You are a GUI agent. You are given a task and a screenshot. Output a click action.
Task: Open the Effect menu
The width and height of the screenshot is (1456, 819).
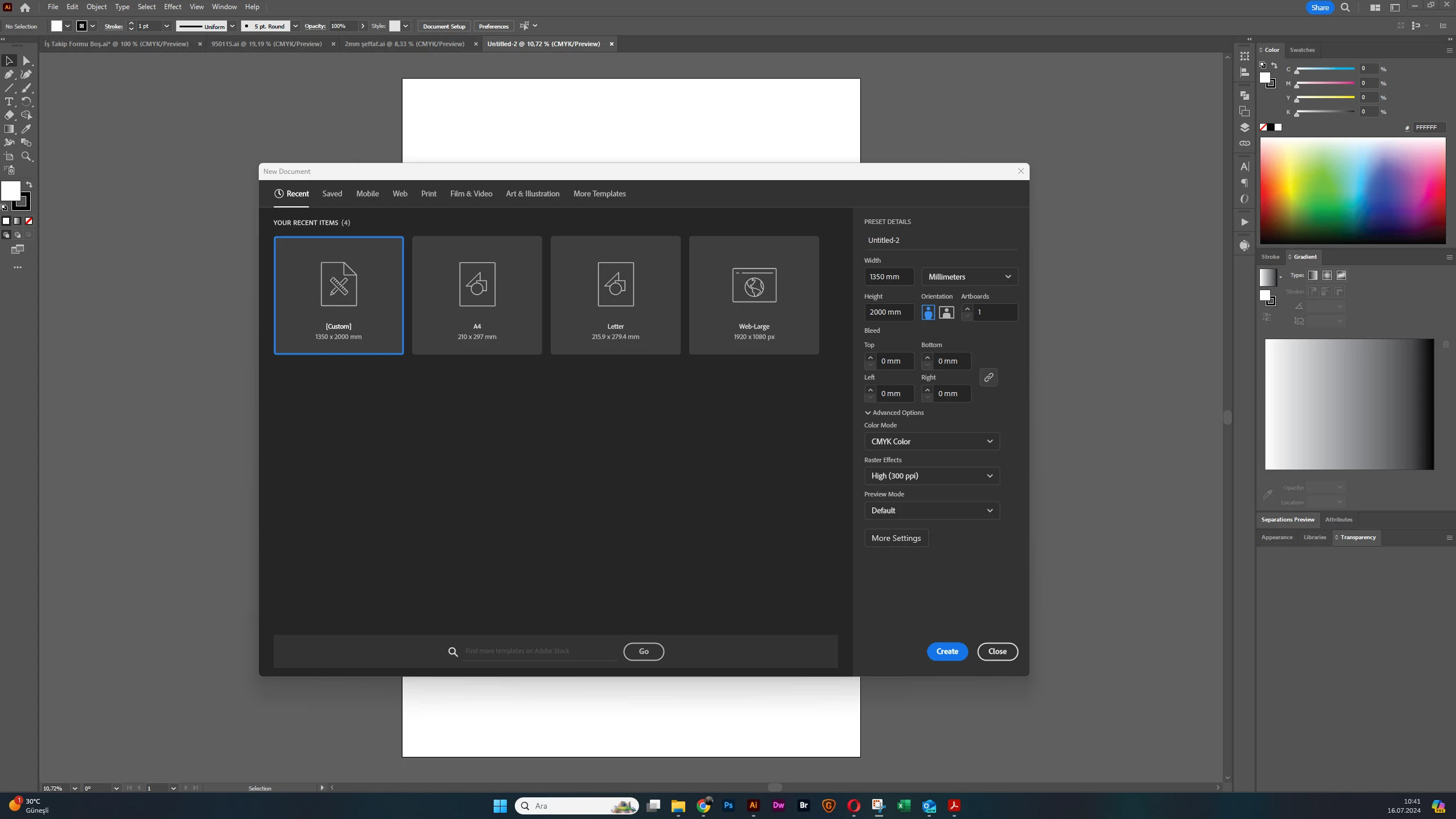pyautogui.click(x=172, y=7)
